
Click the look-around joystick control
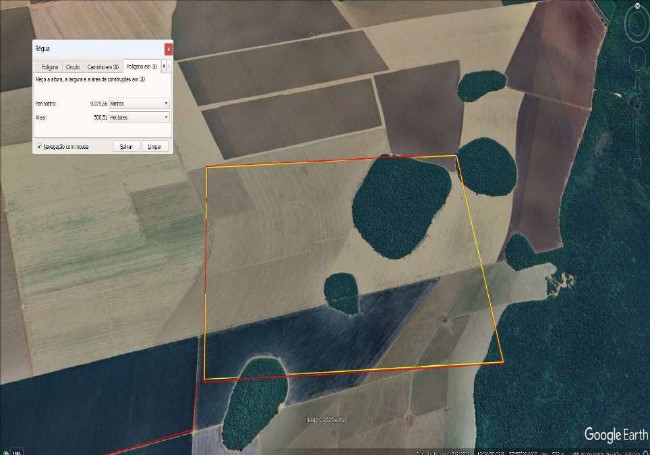pyautogui.click(x=636, y=27)
